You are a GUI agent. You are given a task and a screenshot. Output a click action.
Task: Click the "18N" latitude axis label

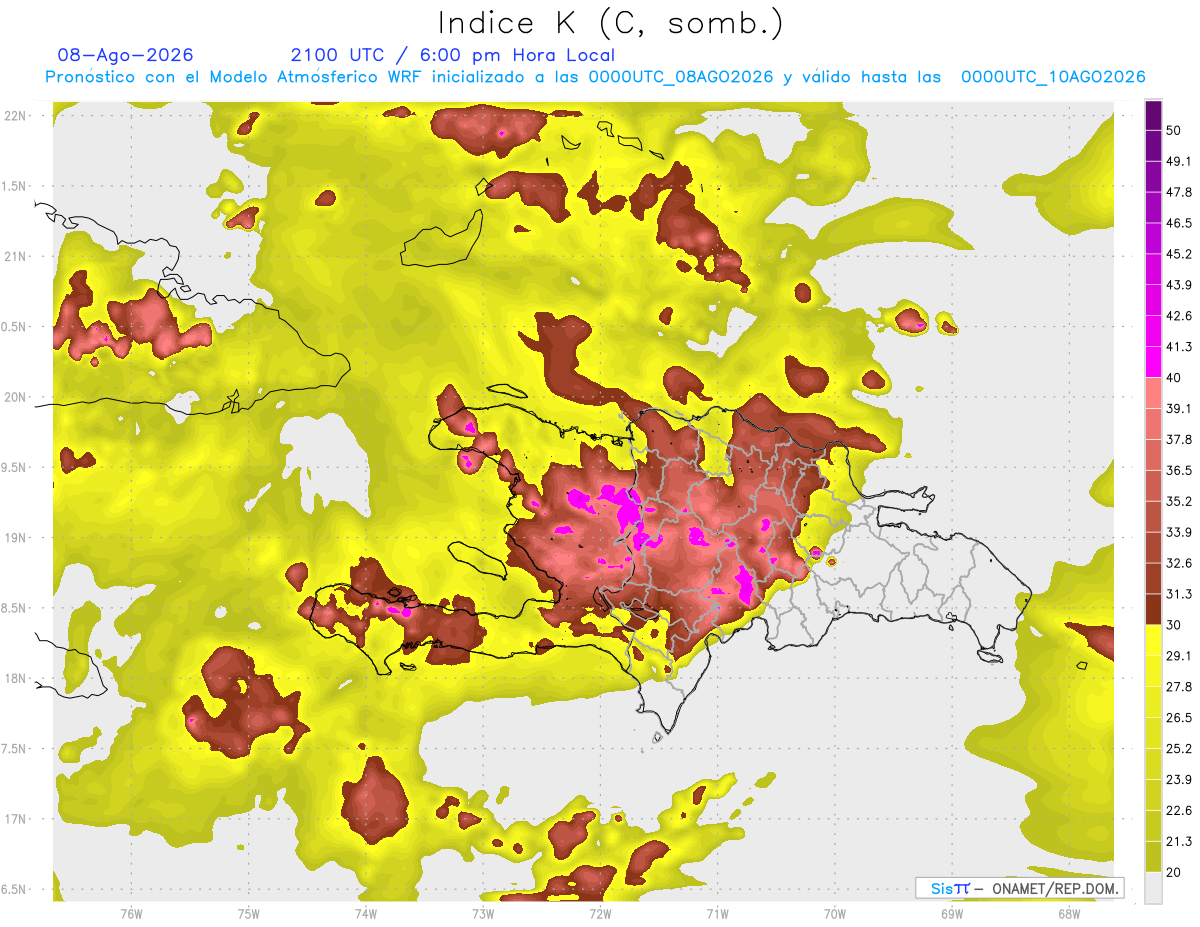[15, 678]
